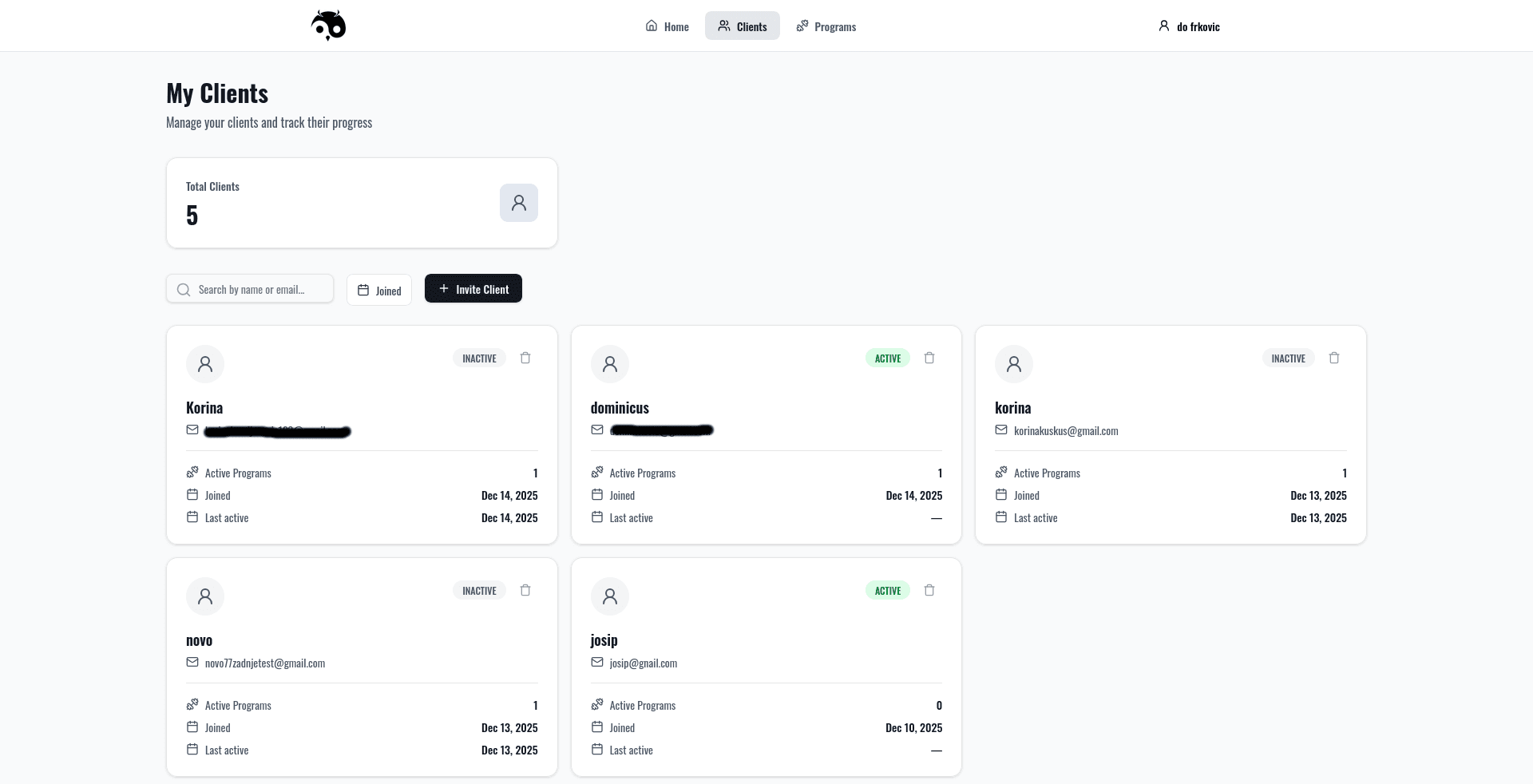1533x784 pixels.
Task: Open the search magnifier icon
Action: (183, 289)
